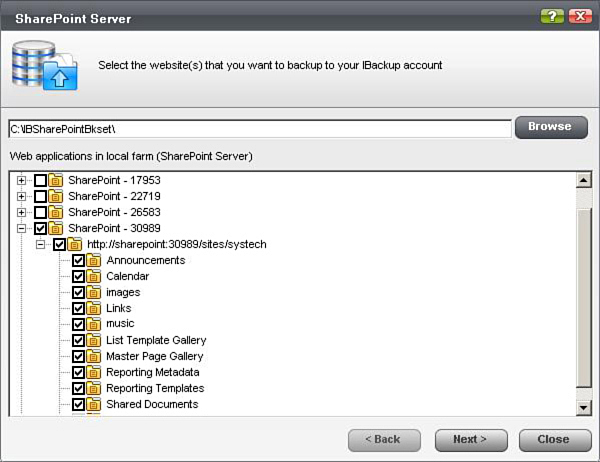Click folder icon beside SharePoint - 26583

pos(56,212)
